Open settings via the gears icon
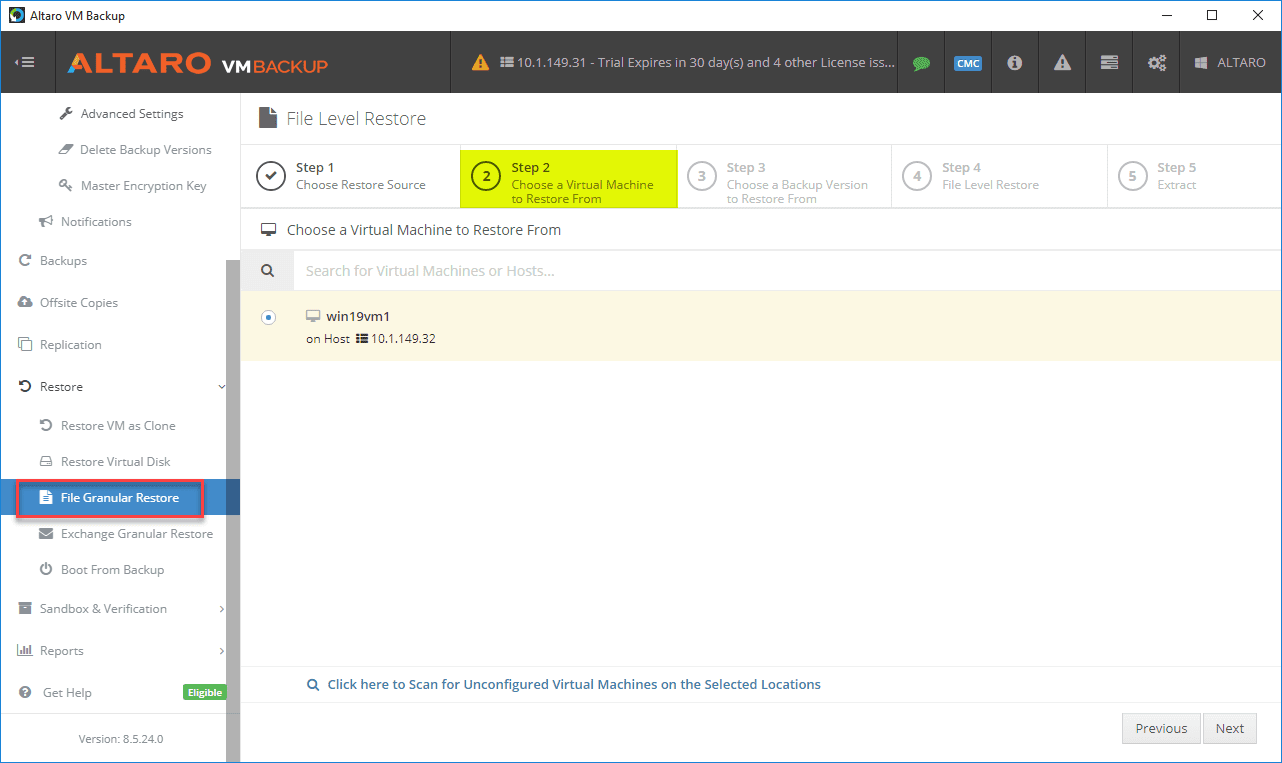 [1156, 62]
